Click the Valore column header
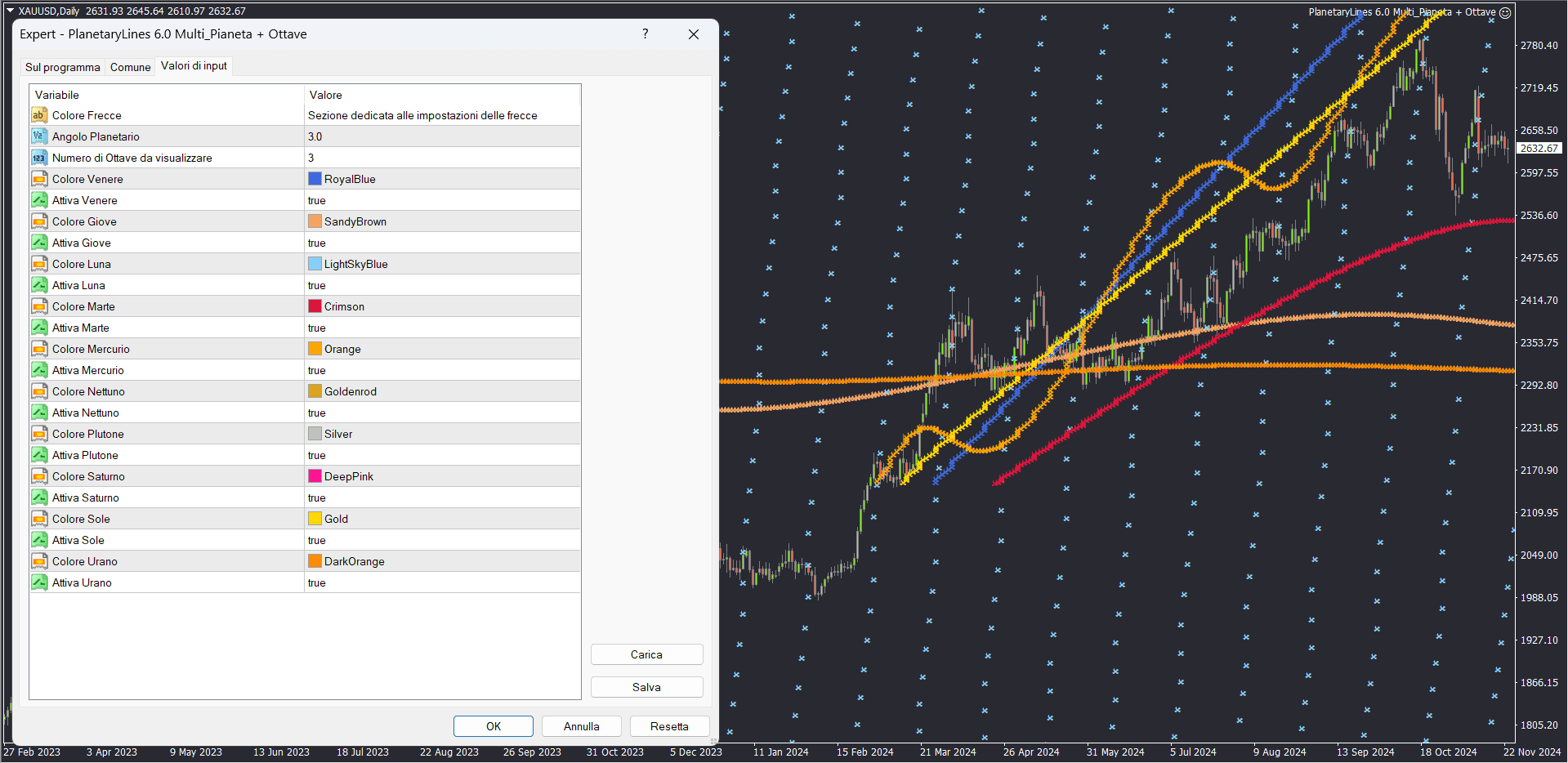Viewport: 1568px width, 763px height. pos(442,95)
